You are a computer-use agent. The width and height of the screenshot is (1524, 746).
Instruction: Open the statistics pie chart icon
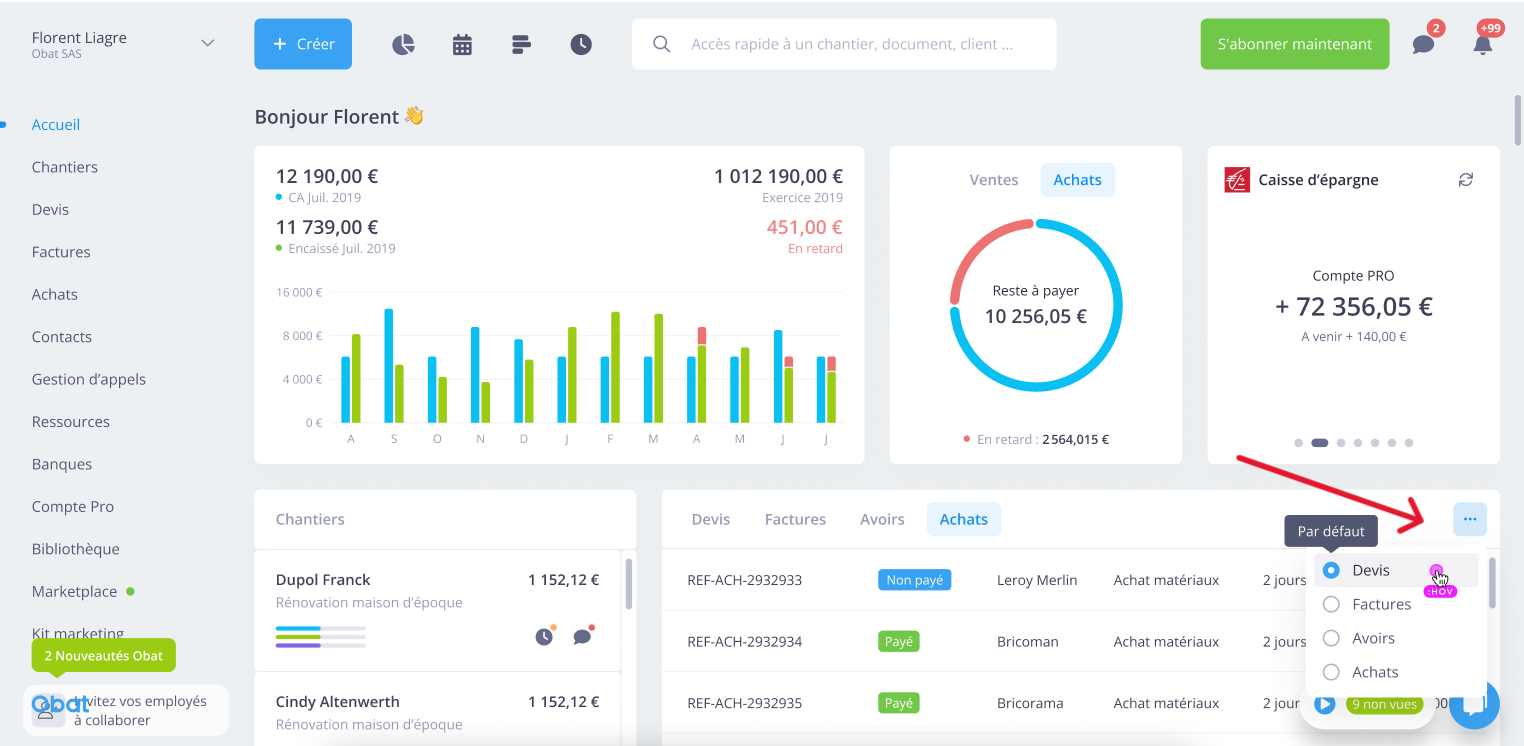pos(403,44)
